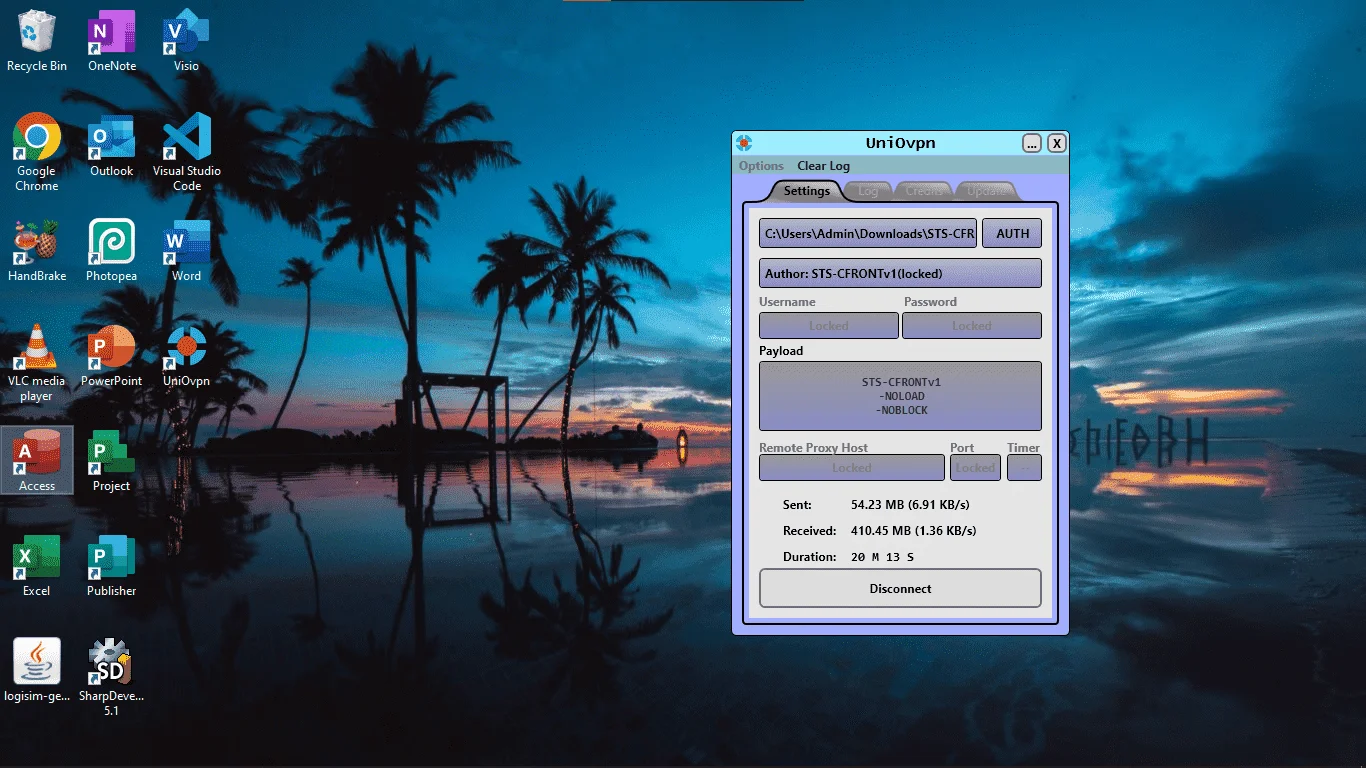The height and width of the screenshot is (768, 1366).
Task: Click the config file path field
Action: coord(868,233)
